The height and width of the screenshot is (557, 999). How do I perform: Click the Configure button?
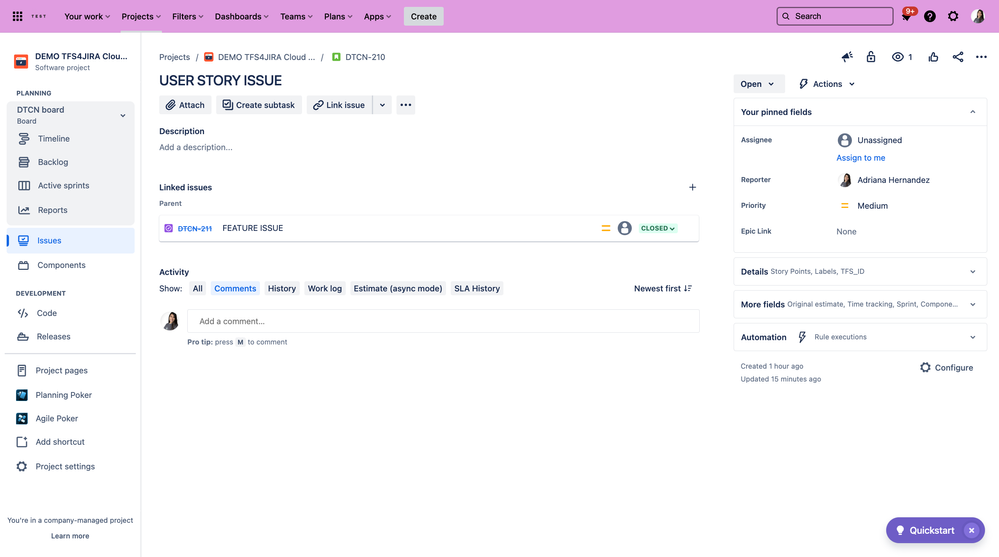click(946, 368)
